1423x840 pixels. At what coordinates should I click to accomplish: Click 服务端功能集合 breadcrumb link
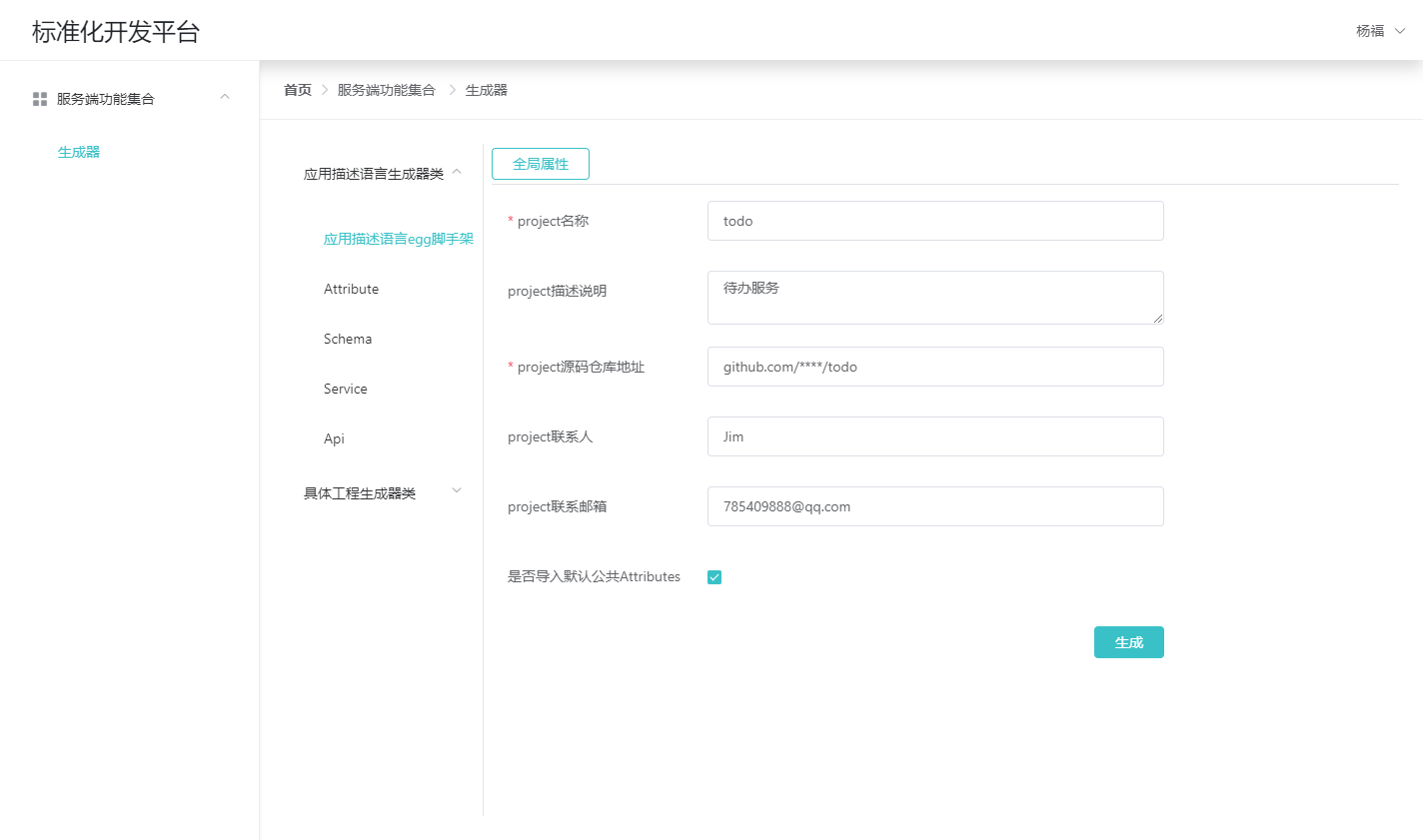[387, 90]
